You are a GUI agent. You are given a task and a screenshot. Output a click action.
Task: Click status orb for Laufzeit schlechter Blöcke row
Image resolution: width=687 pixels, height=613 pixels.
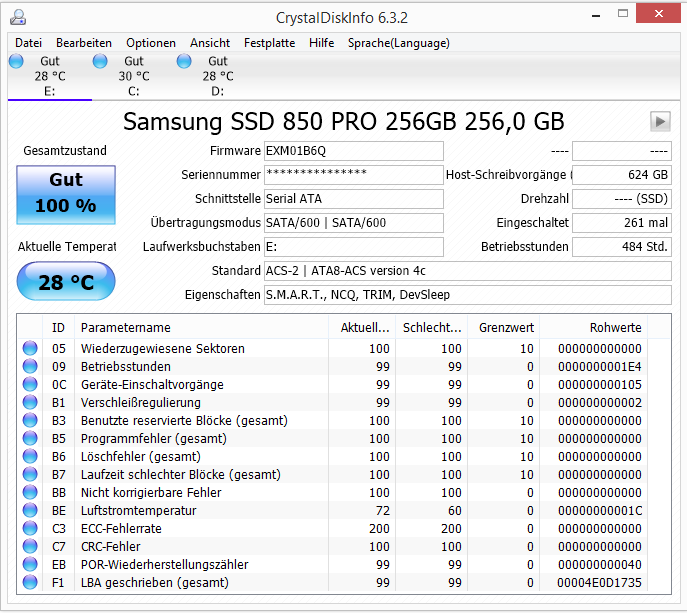30,474
